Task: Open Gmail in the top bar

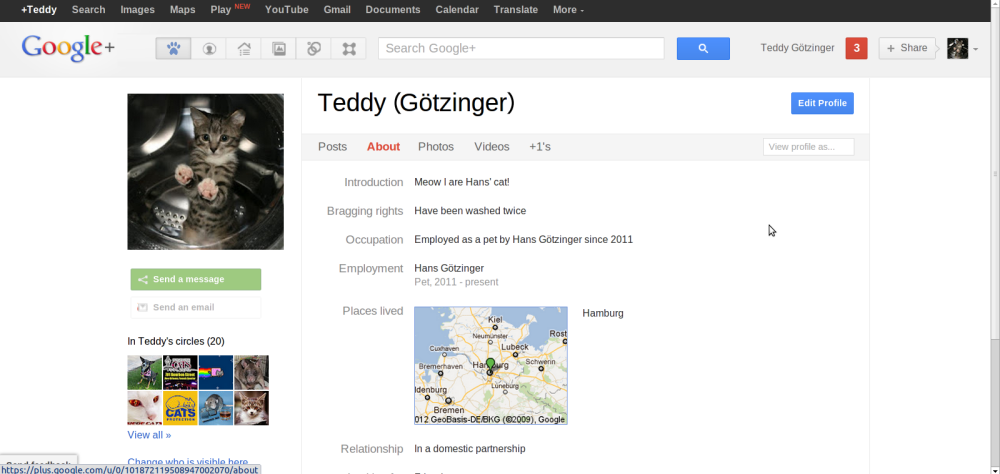Action: pyautogui.click(x=337, y=10)
